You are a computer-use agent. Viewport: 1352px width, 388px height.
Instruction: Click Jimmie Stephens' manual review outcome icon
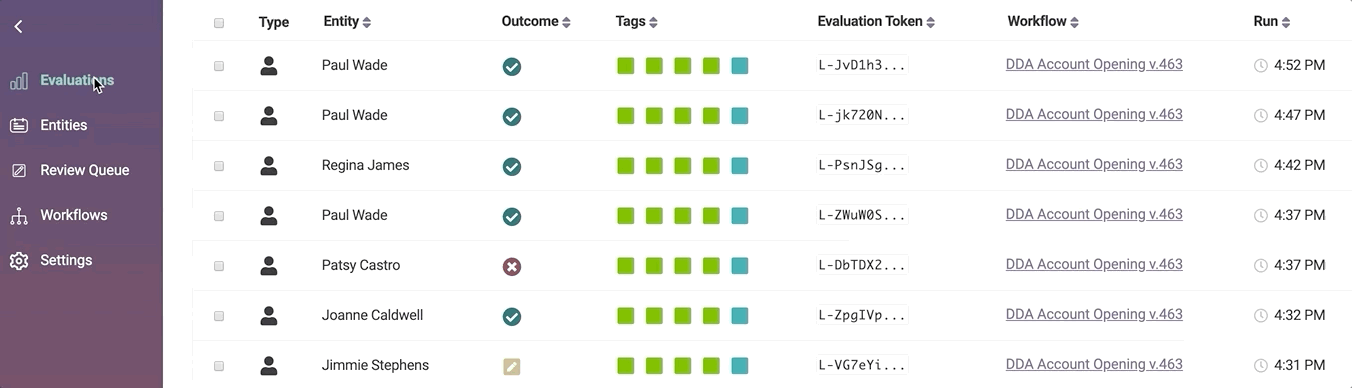pyautogui.click(x=512, y=367)
